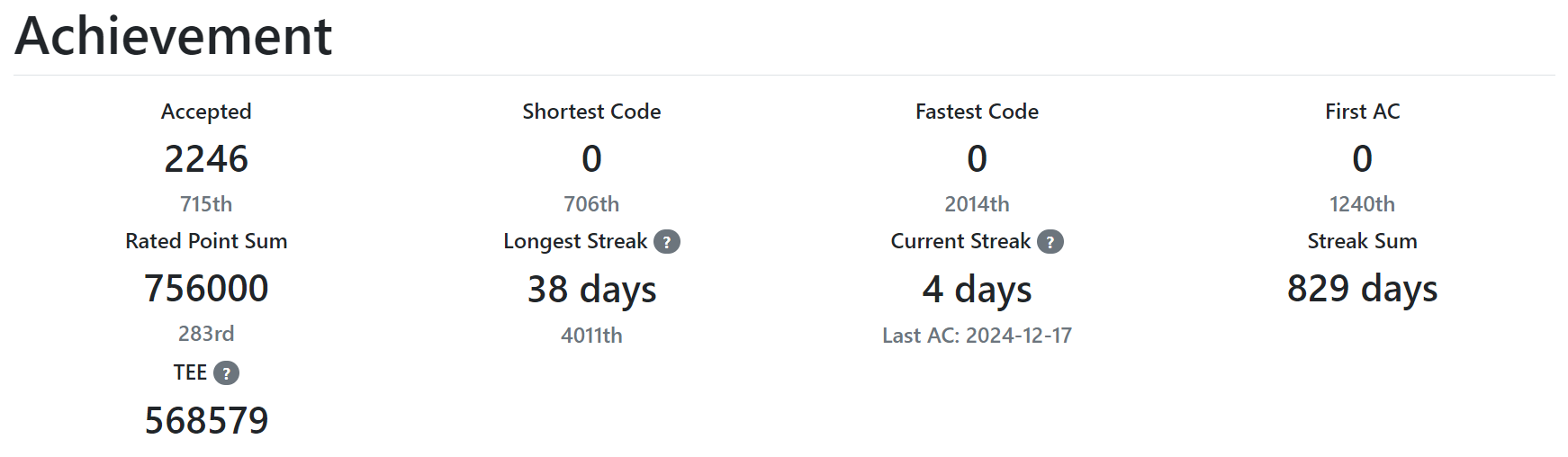Click the TEE value 568579
Image resolution: width=1568 pixels, height=457 pixels.
(206, 421)
